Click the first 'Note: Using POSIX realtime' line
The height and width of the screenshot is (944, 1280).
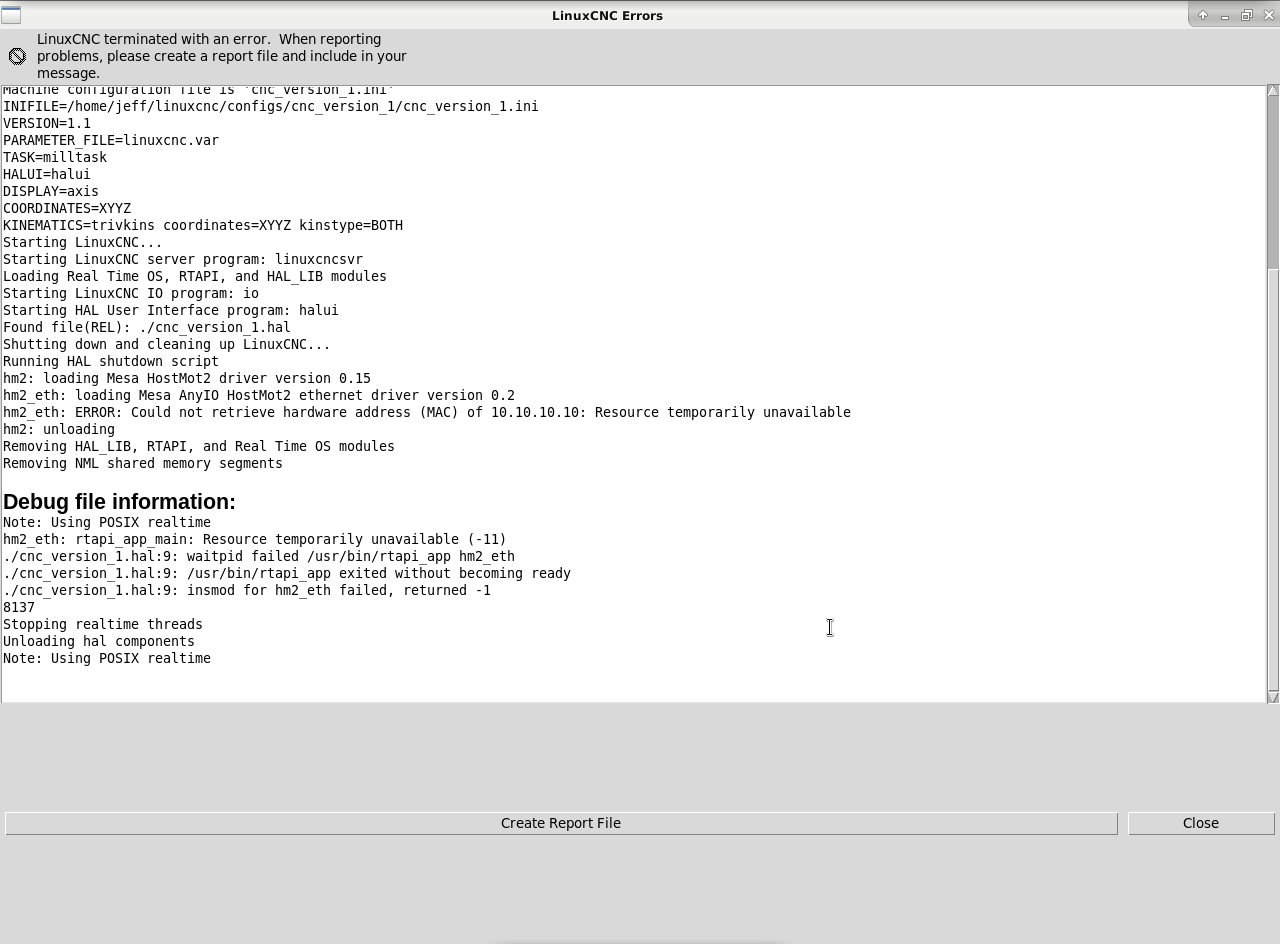107,522
